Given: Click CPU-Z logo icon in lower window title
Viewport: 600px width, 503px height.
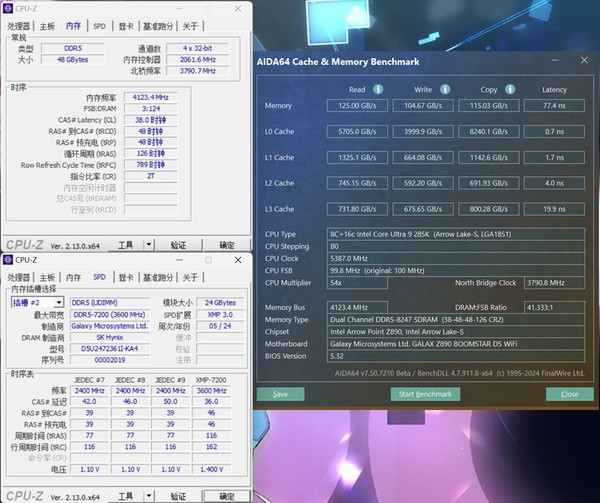Looking at the screenshot, I should pyautogui.click(x=8, y=260).
